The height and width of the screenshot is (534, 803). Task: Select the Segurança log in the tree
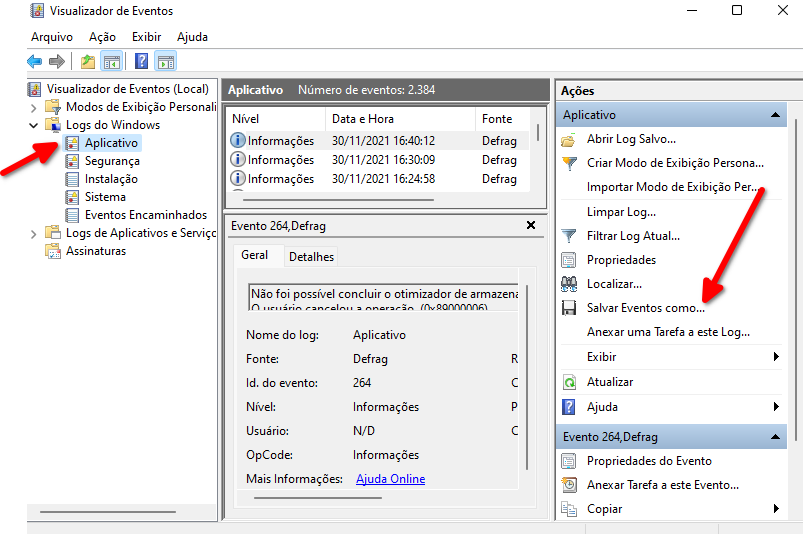coord(112,161)
